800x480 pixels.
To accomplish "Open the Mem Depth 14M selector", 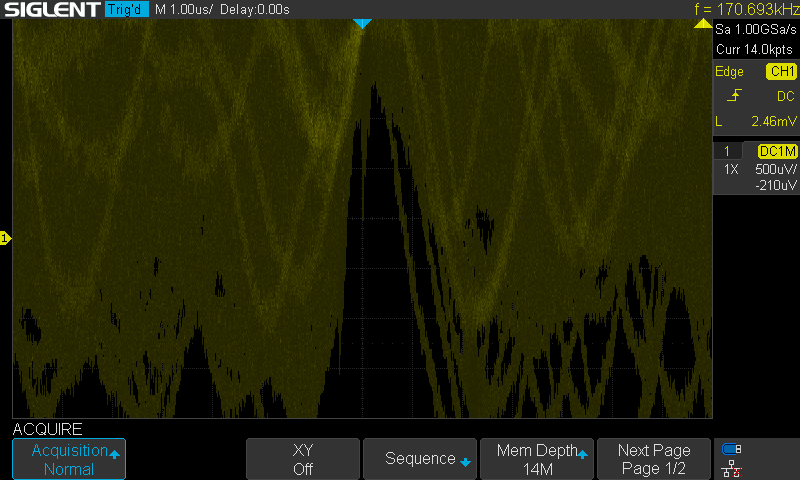I will (537, 459).
